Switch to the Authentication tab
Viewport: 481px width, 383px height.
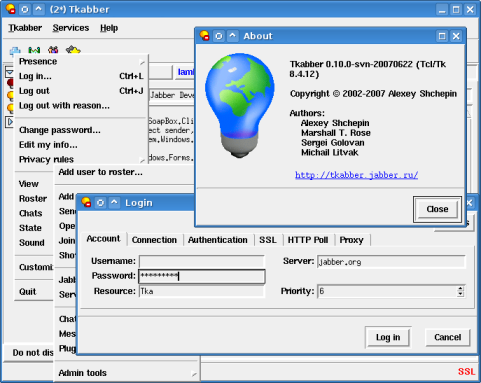click(x=218, y=240)
